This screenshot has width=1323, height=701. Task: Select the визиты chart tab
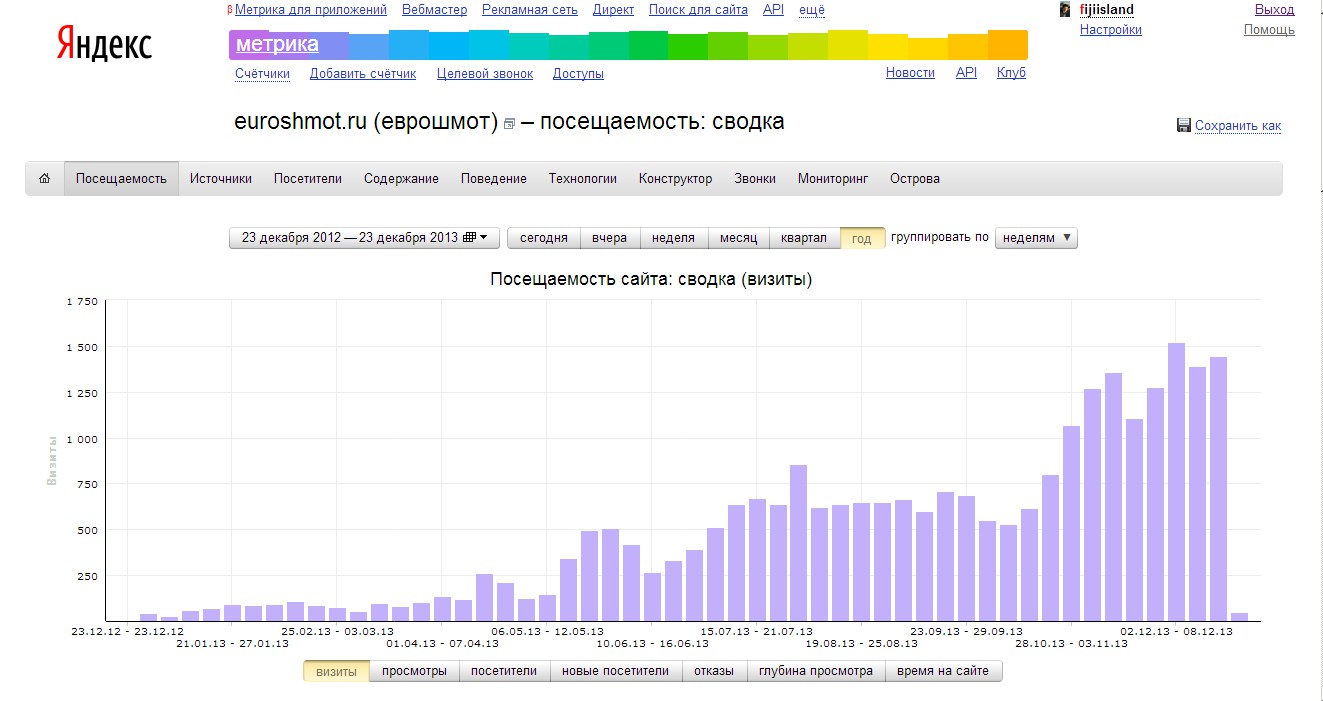(x=337, y=671)
